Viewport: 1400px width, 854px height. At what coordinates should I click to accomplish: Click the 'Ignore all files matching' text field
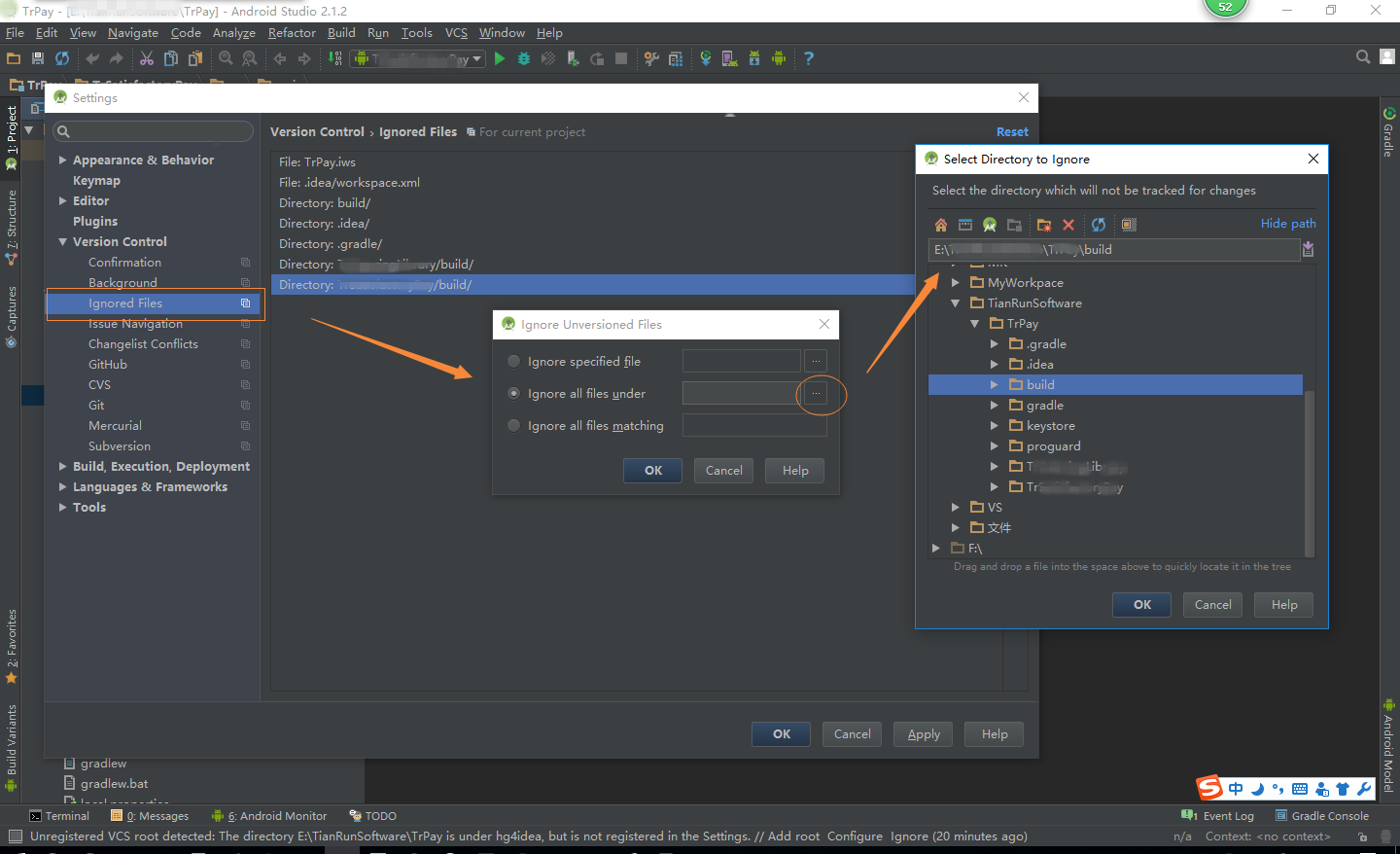click(754, 425)
